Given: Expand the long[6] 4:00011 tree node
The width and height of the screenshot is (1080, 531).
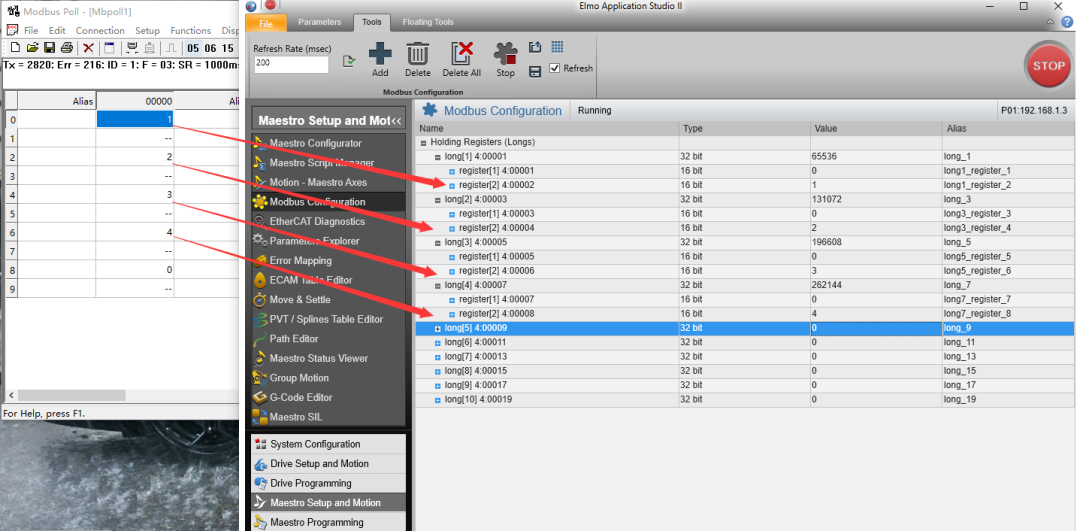Looking at the screenshot, I should point(437,342).
